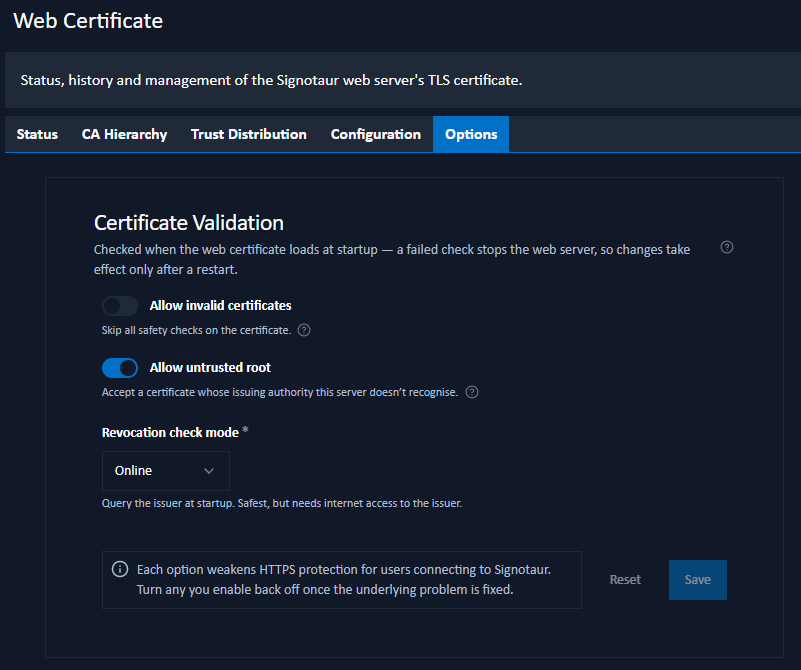Viewport: 801px width, 670px height.
Task: Click the info icon in the HTTPS warning
Action: (120, 569)
